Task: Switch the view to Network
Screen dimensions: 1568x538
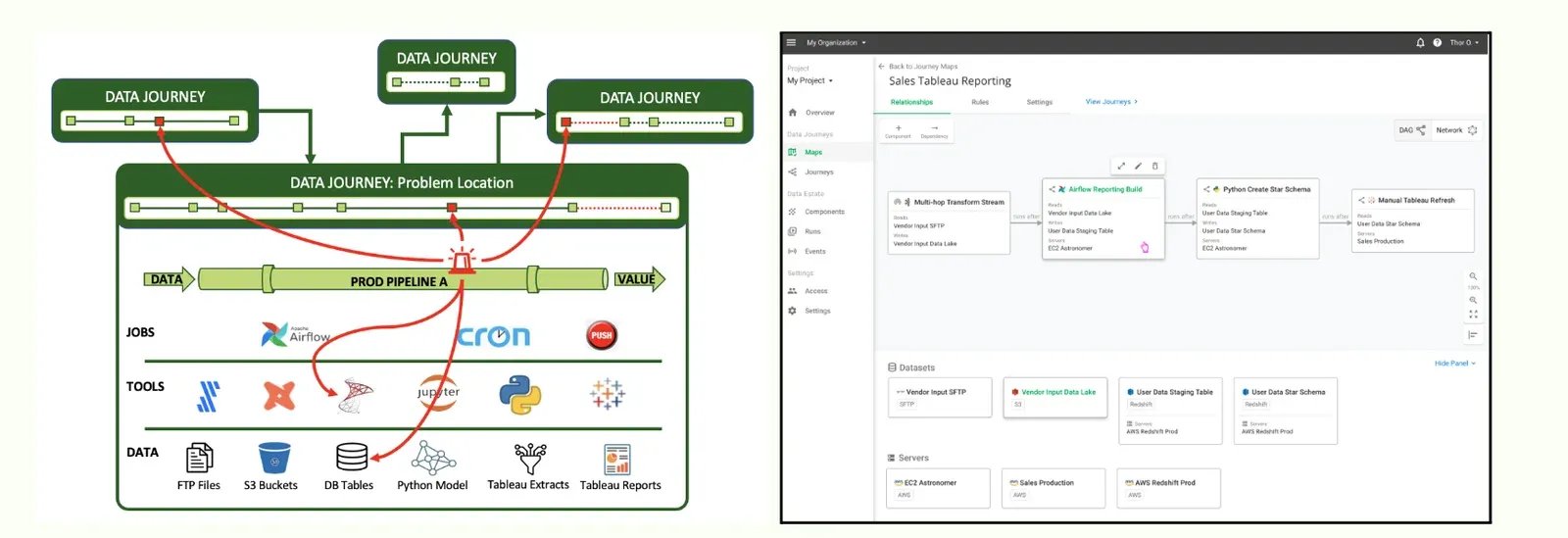Action: click(1456, 129)
